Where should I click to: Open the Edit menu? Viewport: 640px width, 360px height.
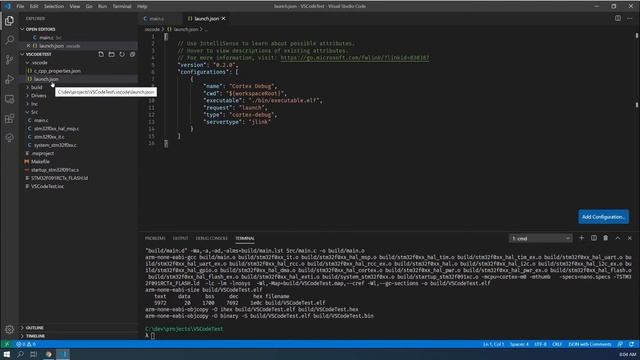34,6
